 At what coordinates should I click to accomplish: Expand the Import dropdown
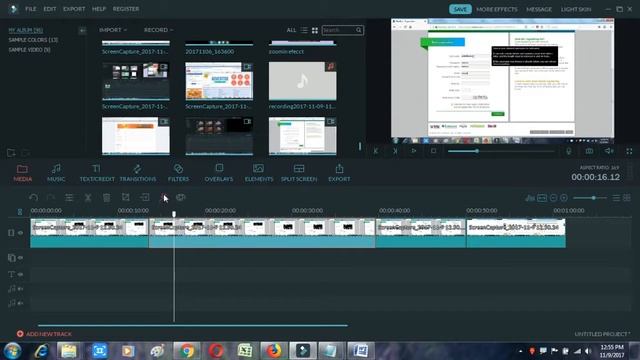(x=113, y=30)
